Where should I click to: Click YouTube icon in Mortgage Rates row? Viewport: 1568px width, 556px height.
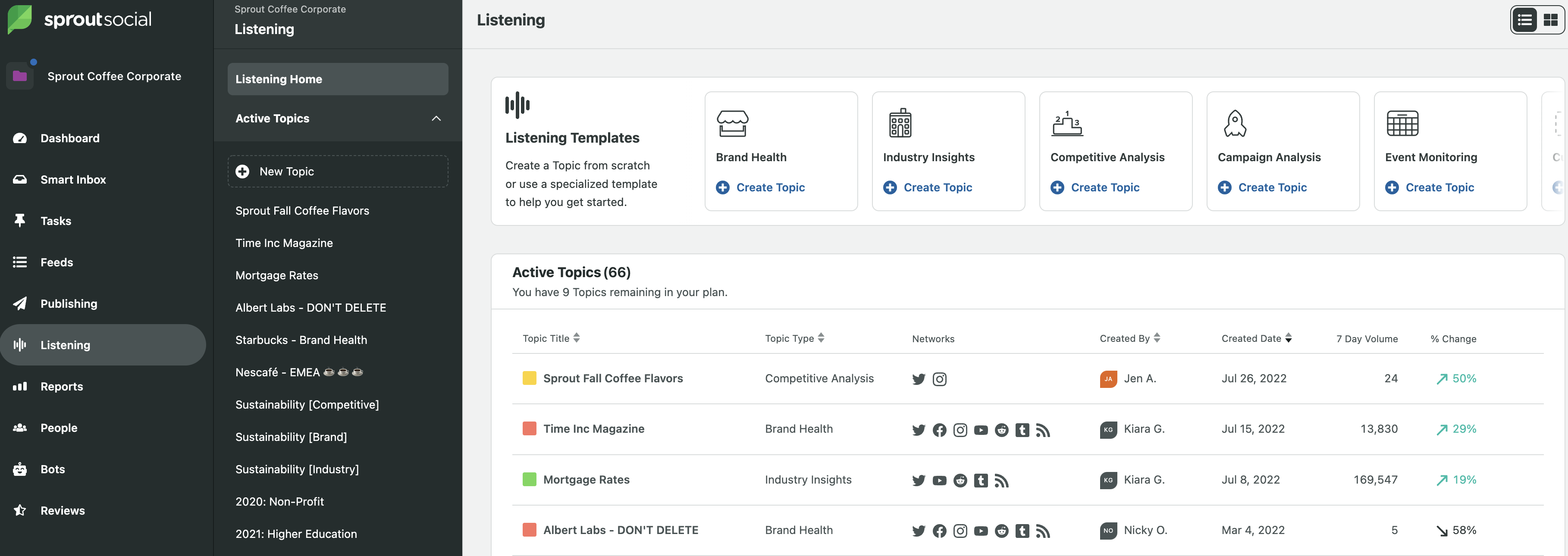click(940, 481)
